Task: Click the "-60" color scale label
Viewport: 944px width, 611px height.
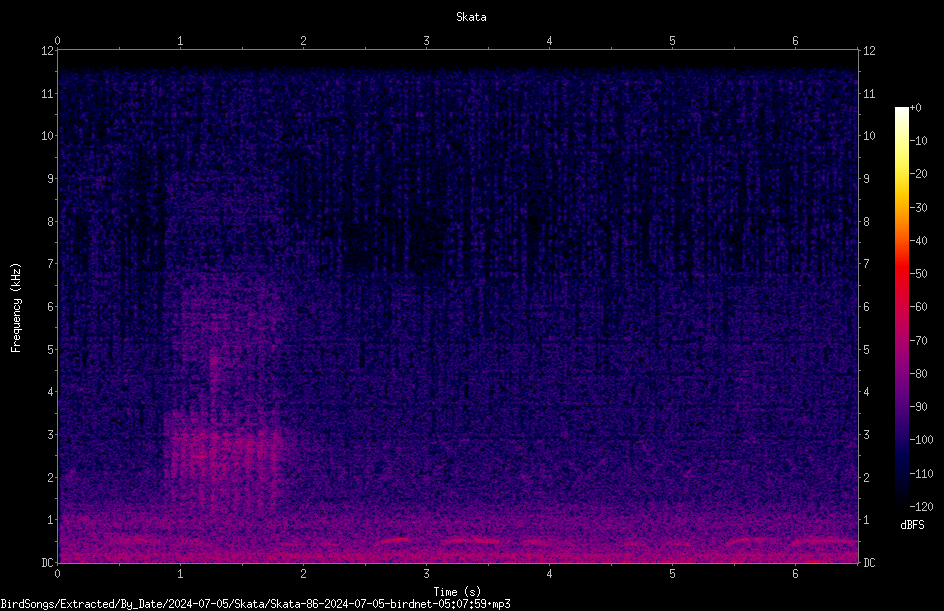Action: [918, 307]
